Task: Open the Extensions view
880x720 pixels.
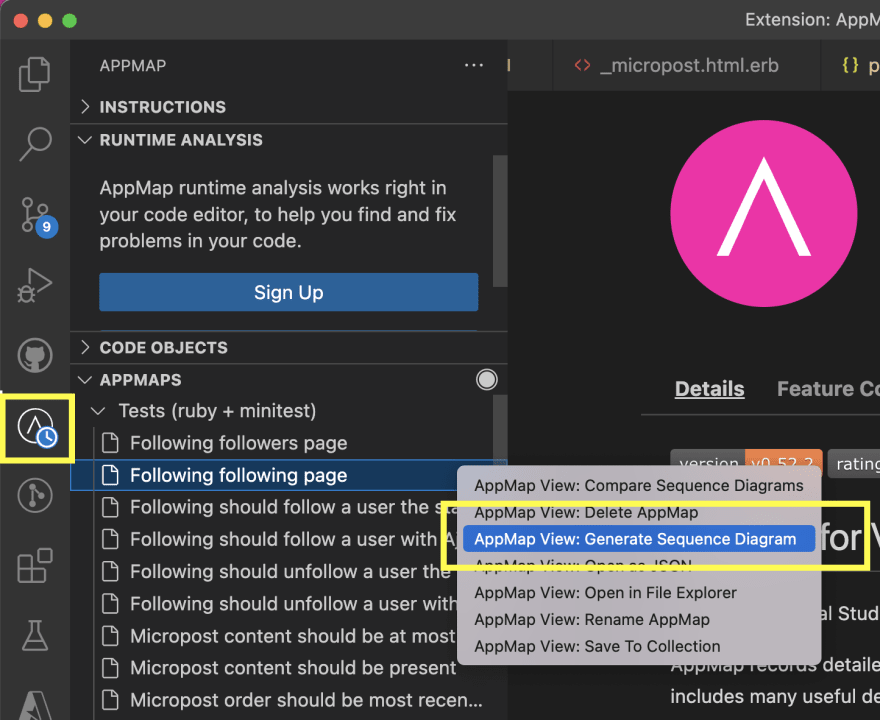Action: [35, 566]
